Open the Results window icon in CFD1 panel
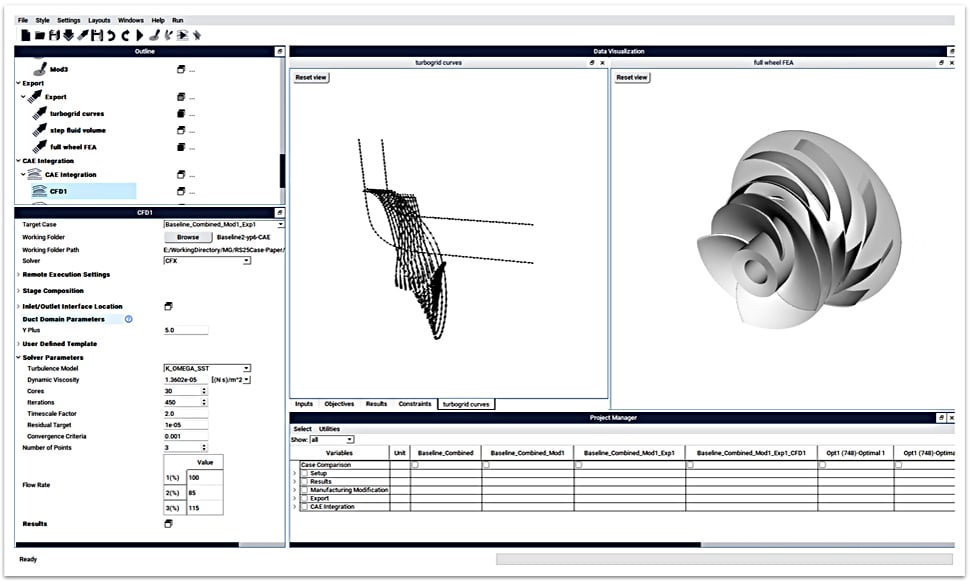Viewport: 973px width, 582px height. pyautogui.click(x=168, y=524)
